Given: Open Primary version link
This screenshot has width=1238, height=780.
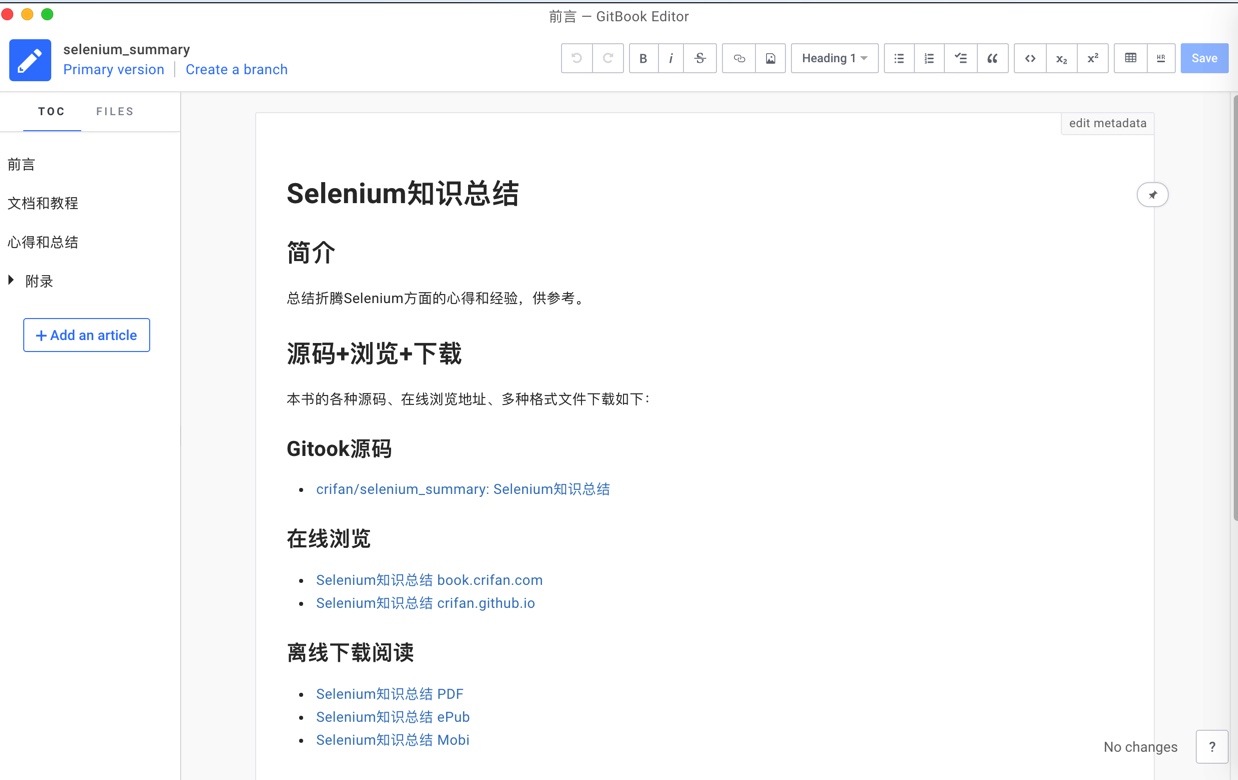Looking at the screenshot, I should point(114,70).
